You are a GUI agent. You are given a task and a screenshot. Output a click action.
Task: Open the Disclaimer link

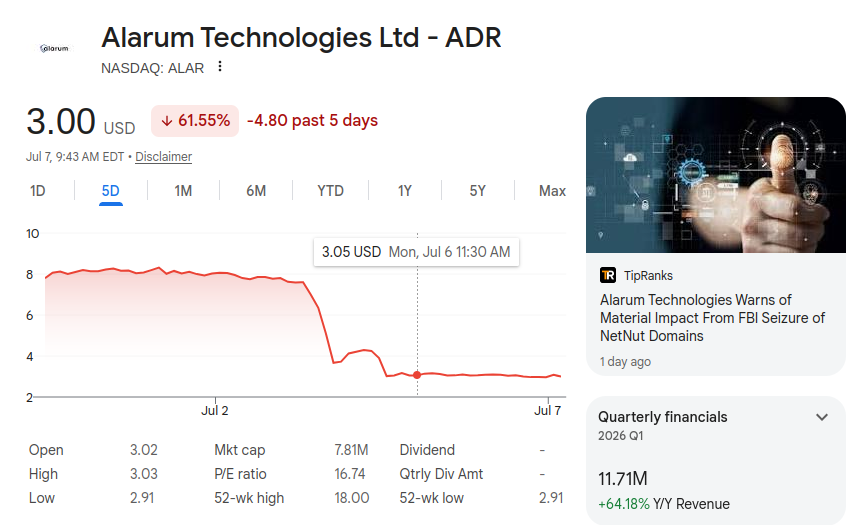point(164,157)
